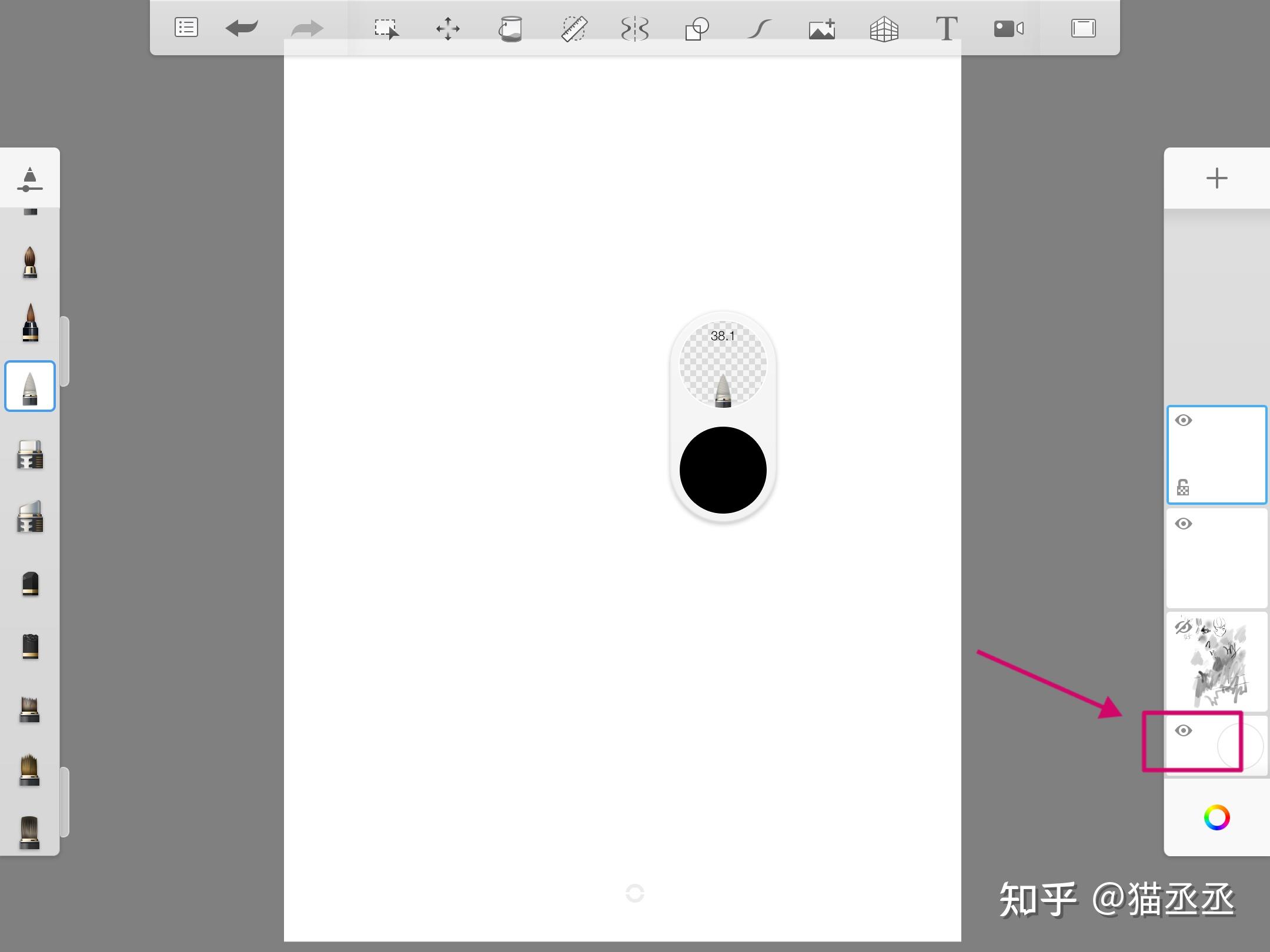Toggle fullscreen UI with frame icon
The height and width of the screenshot is (952, 1270).
[x=1083, y=28]
